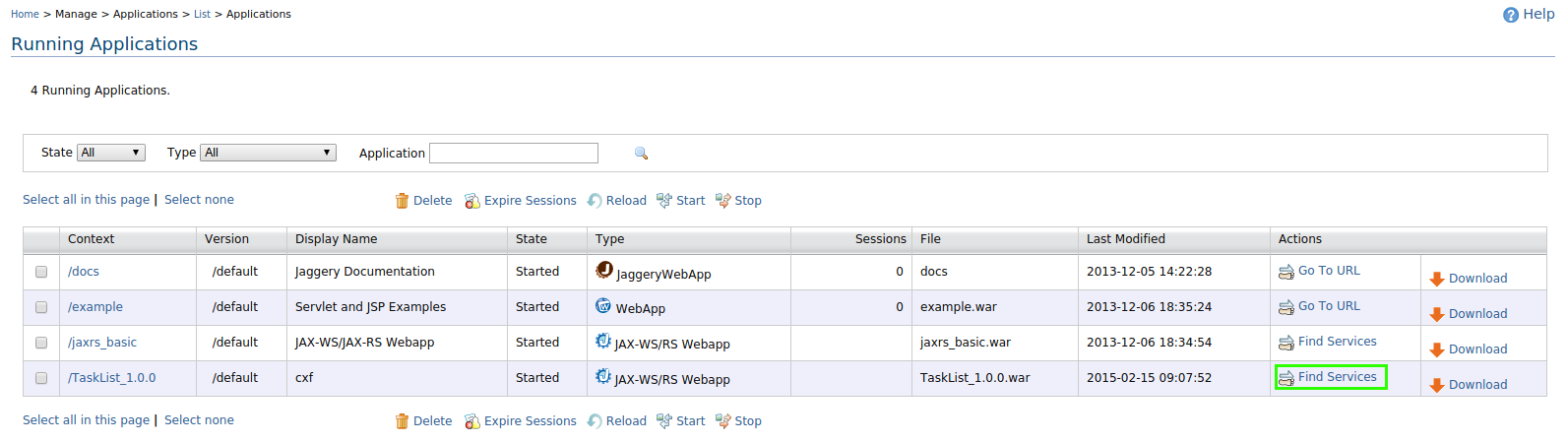Click top 'Select all in this page' link

[86, 200]
